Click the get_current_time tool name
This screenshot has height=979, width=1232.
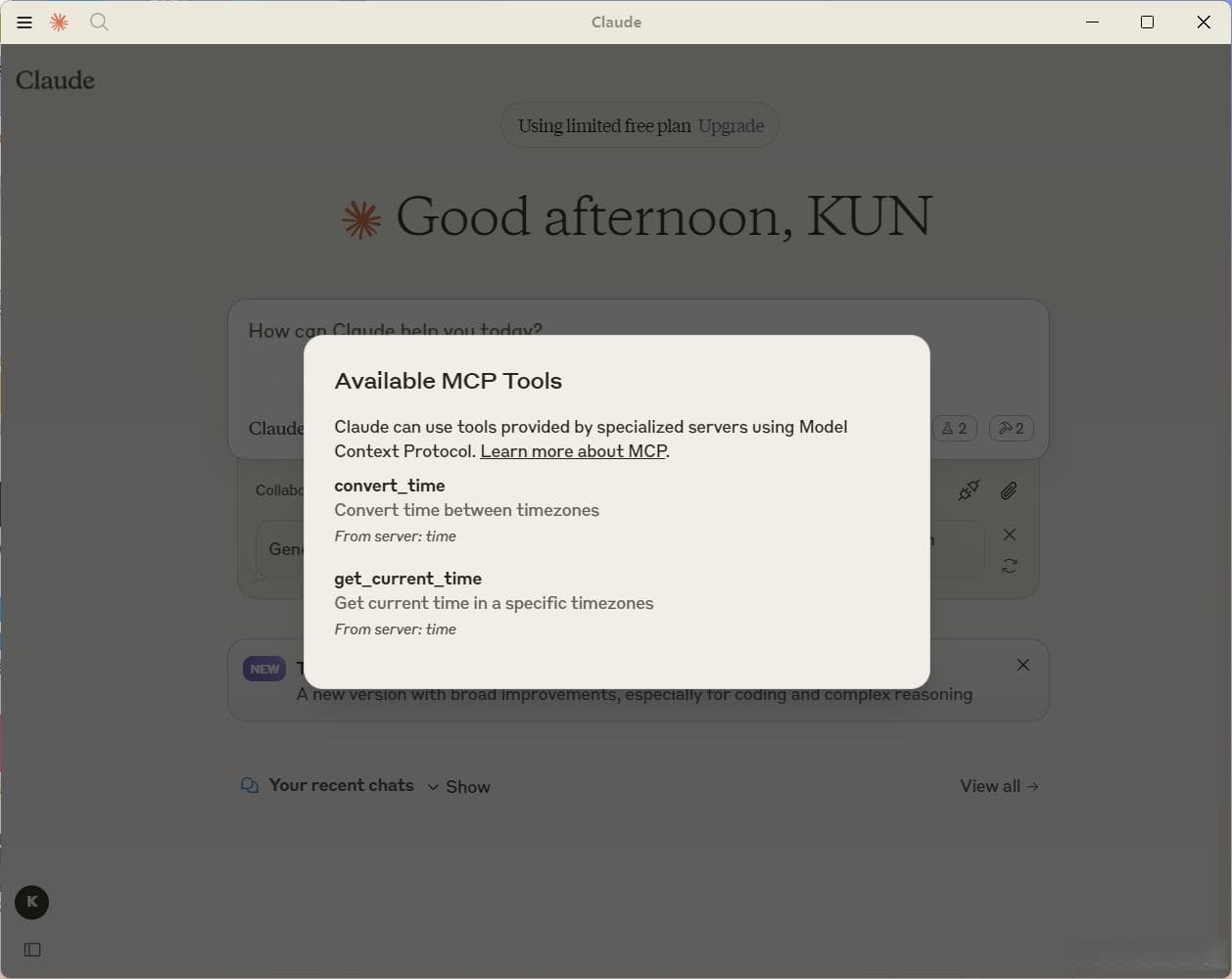tap(407, 579)
